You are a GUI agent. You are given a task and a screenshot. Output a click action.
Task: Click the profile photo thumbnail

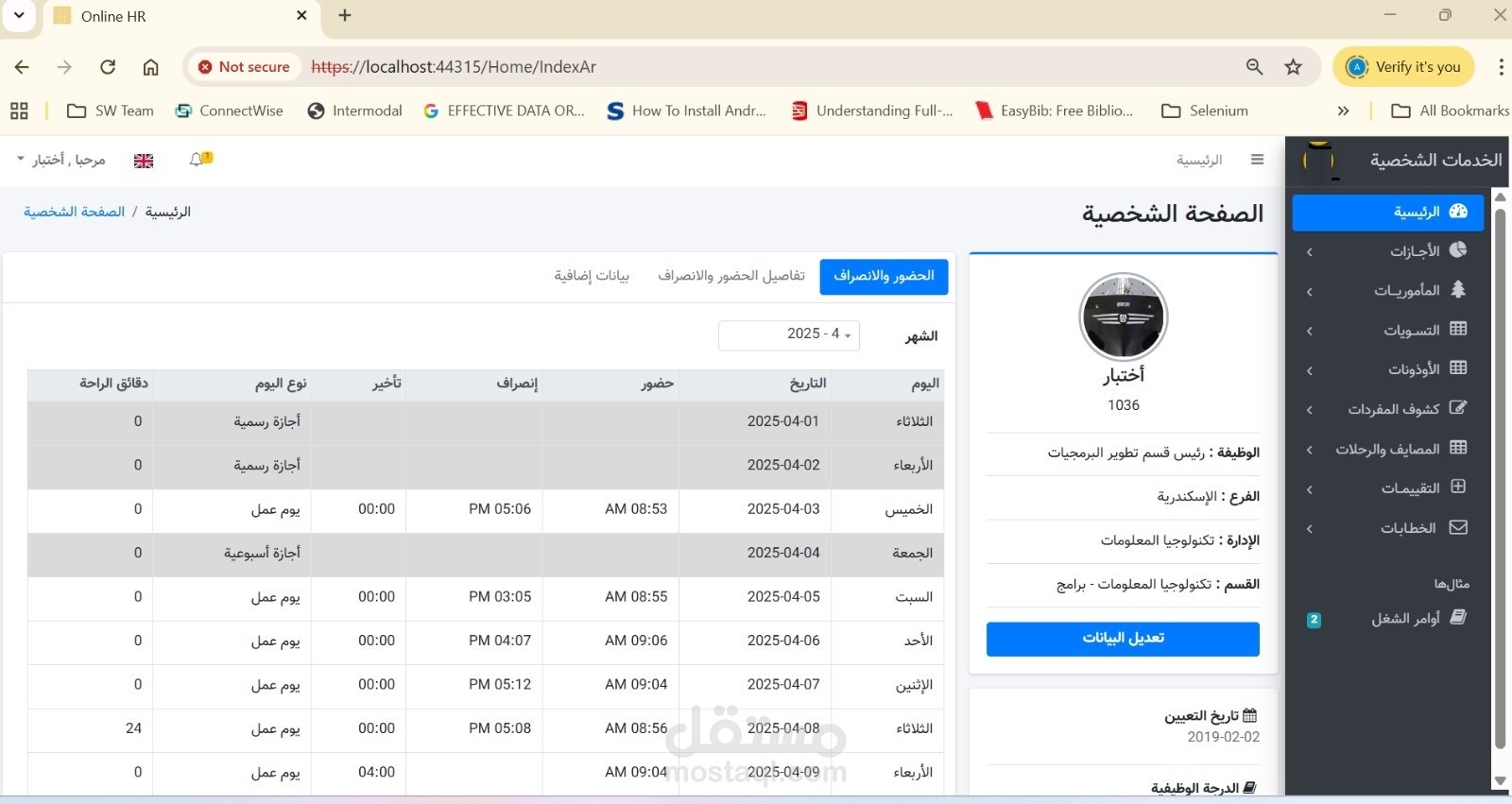(x=1124, y=317)
